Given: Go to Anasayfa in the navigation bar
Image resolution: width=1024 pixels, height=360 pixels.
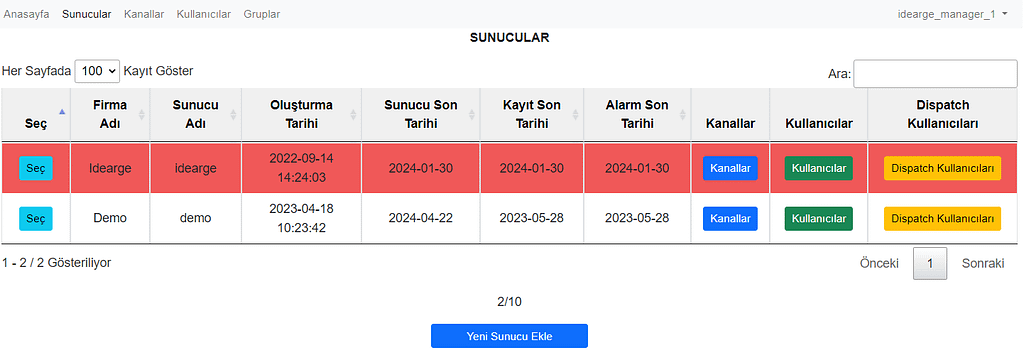Looking at the screenshot, I should click(x=27, y=14).
